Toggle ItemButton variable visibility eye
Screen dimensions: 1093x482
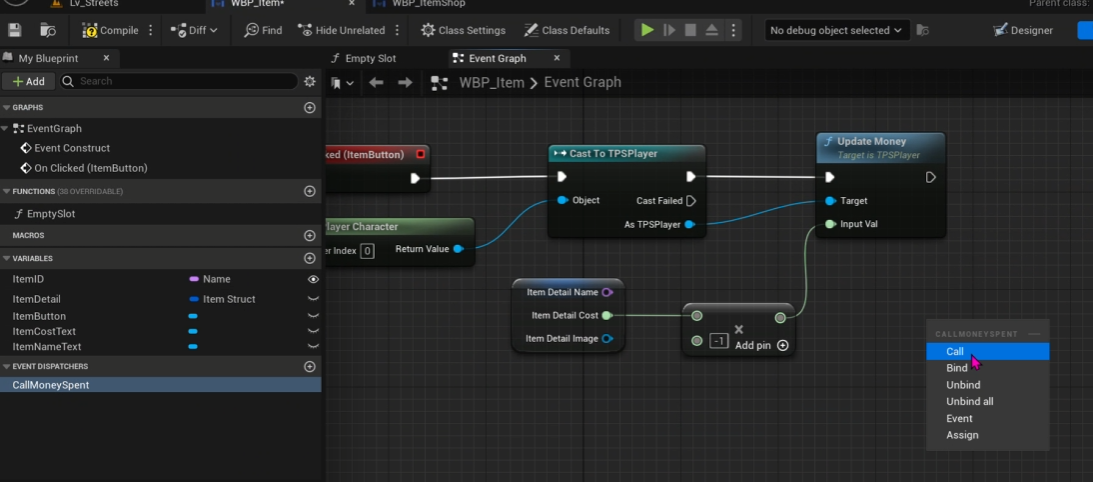tap(313, 316)
